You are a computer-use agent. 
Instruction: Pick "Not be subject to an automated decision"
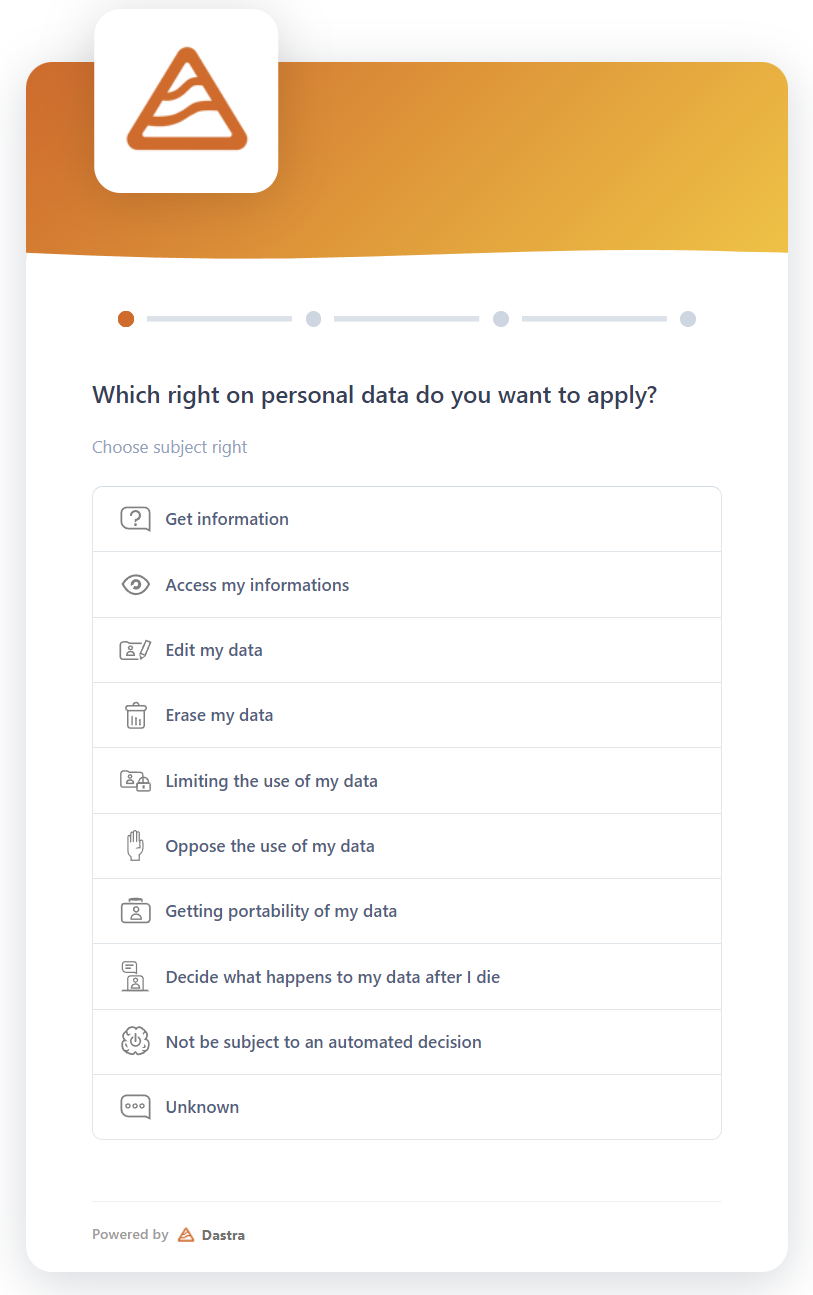(x=323, y=1042)
